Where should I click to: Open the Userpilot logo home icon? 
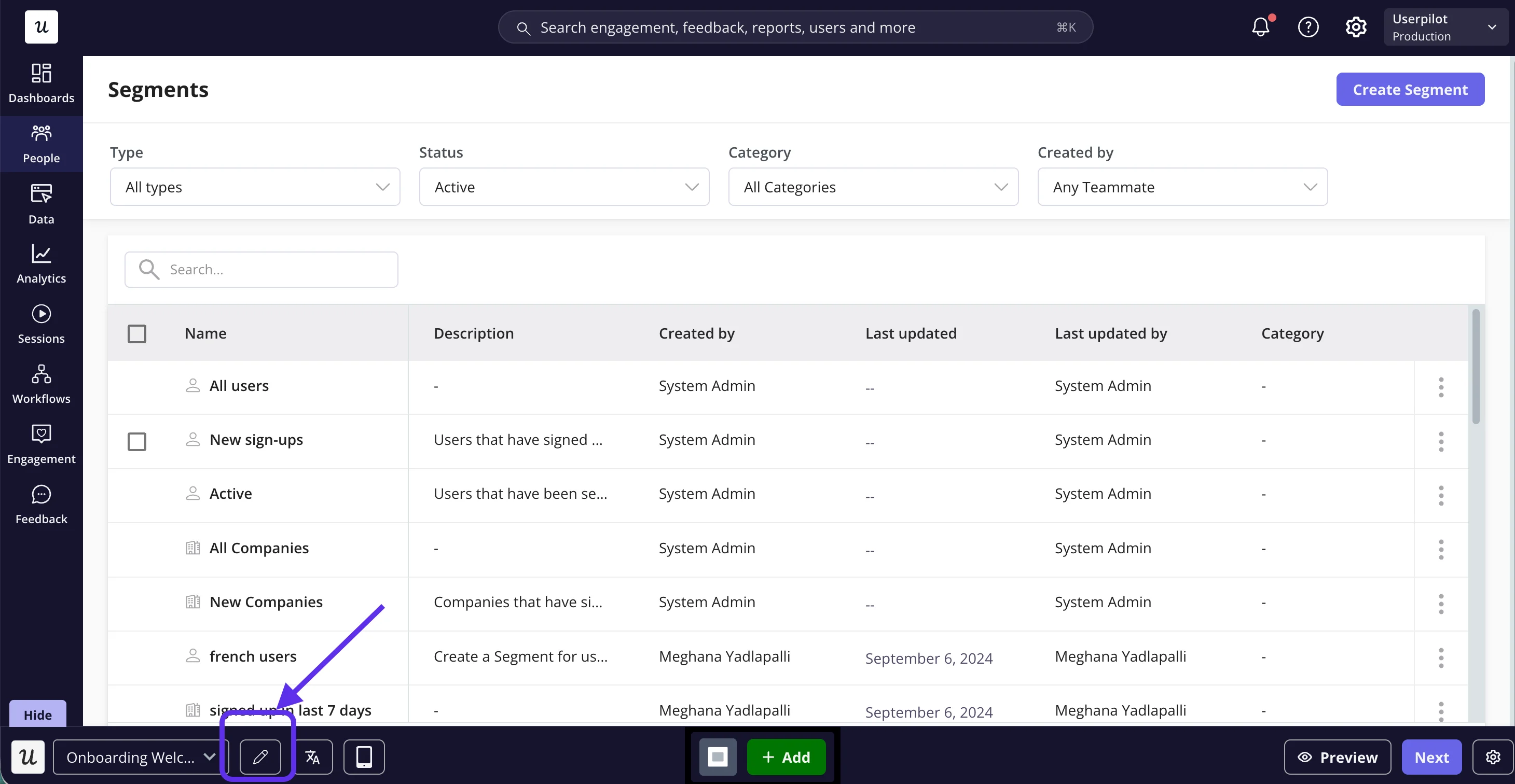(41, 27)
